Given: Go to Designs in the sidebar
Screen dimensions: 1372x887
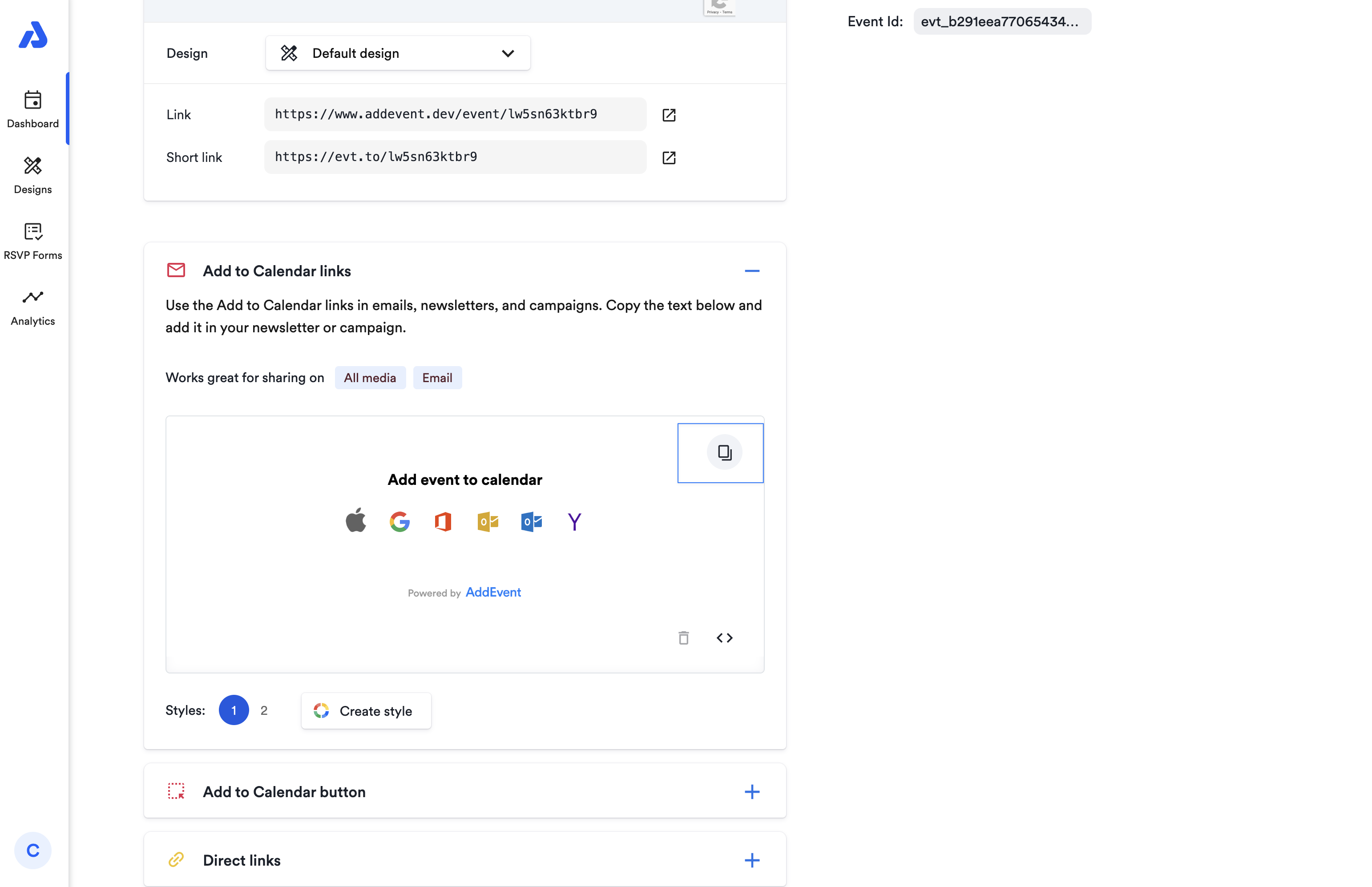Looking at the screenshot, I should pyautogui.click(x=33, y=175).
